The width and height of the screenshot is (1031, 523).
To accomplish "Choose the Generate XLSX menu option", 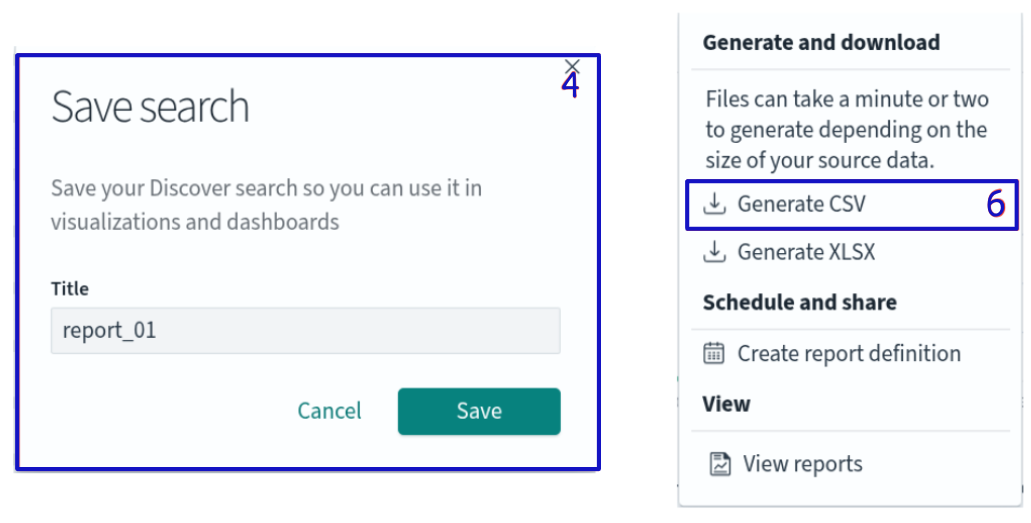I will pyautogui.click(x=806, y=252).
